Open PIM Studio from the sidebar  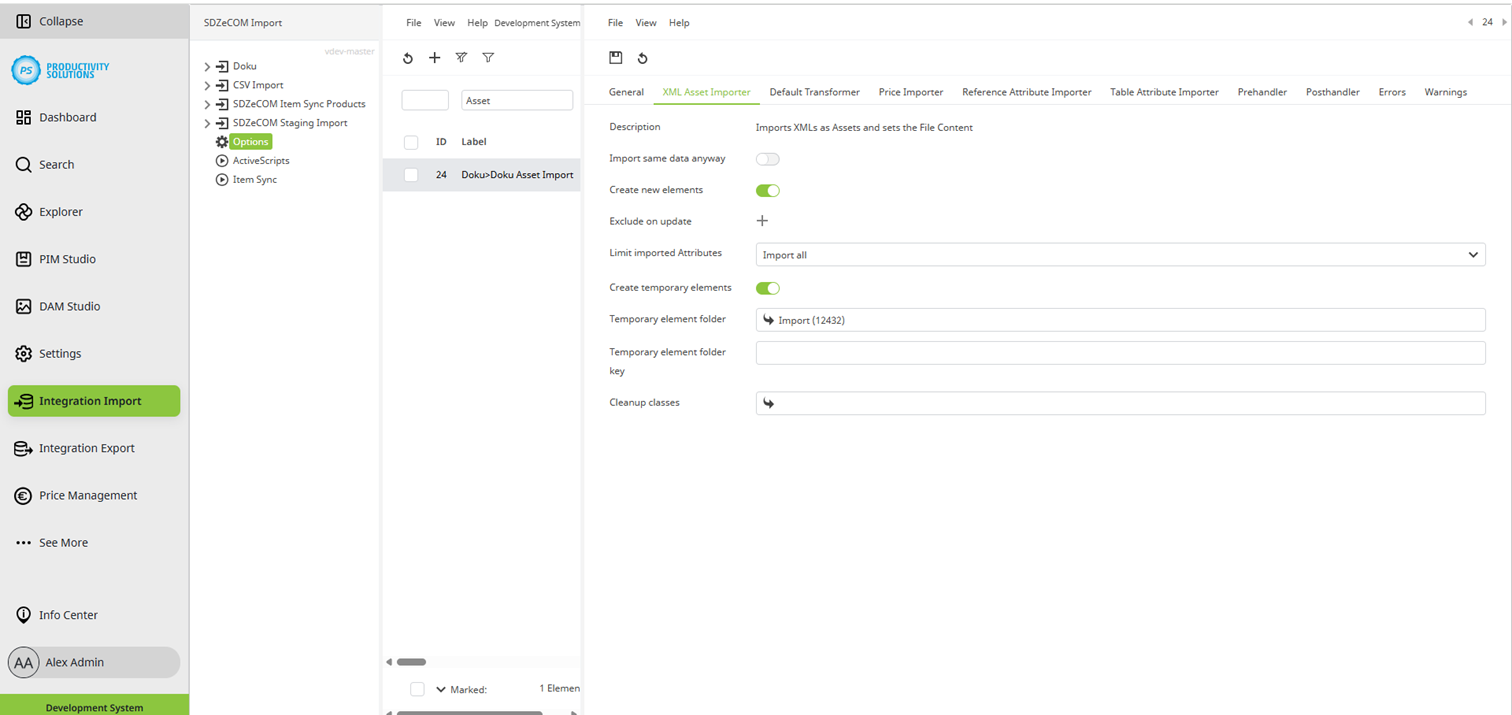(x=66, y=259)
